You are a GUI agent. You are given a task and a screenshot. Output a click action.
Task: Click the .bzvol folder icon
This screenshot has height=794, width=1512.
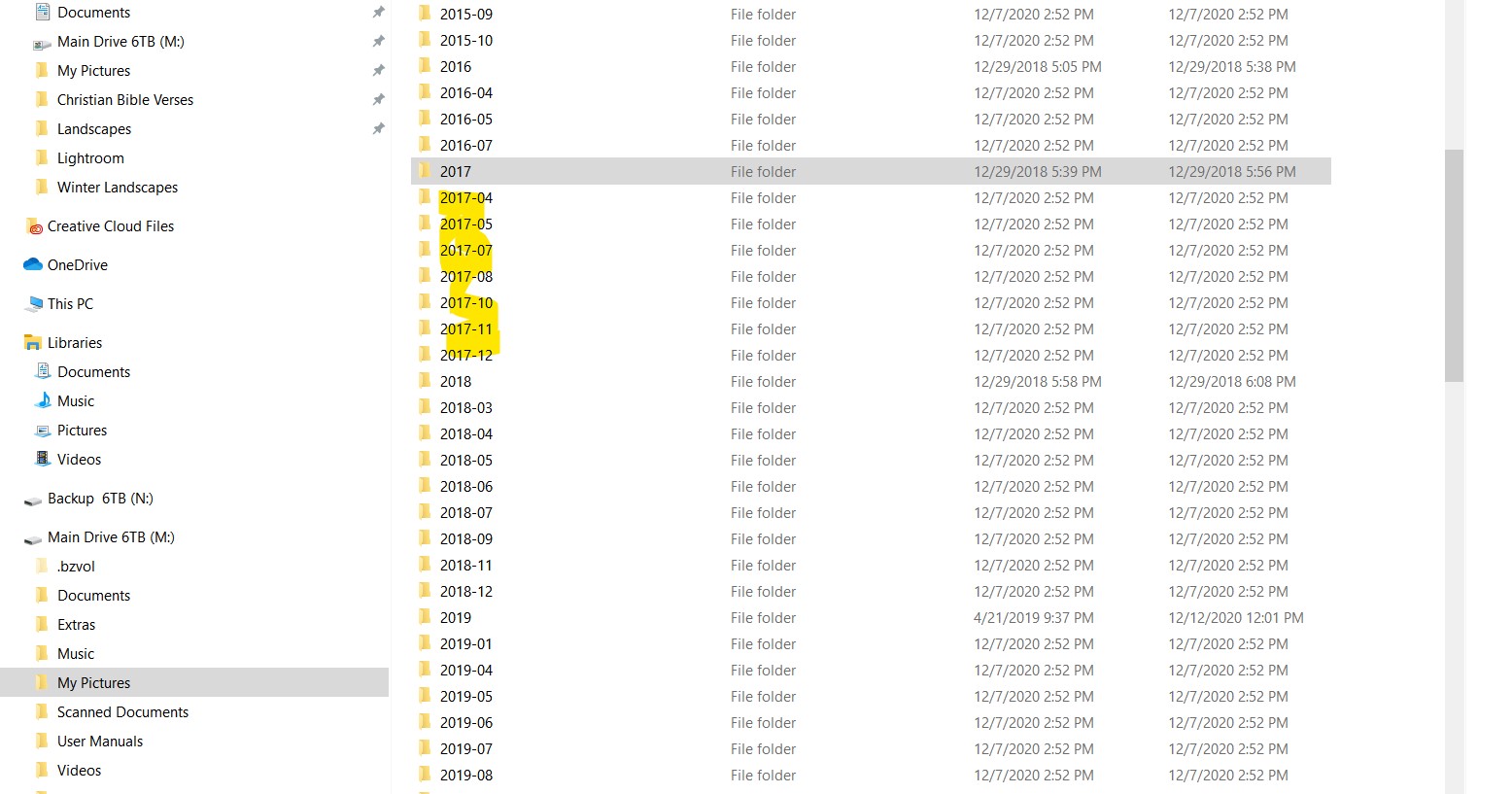click(42, 566)
